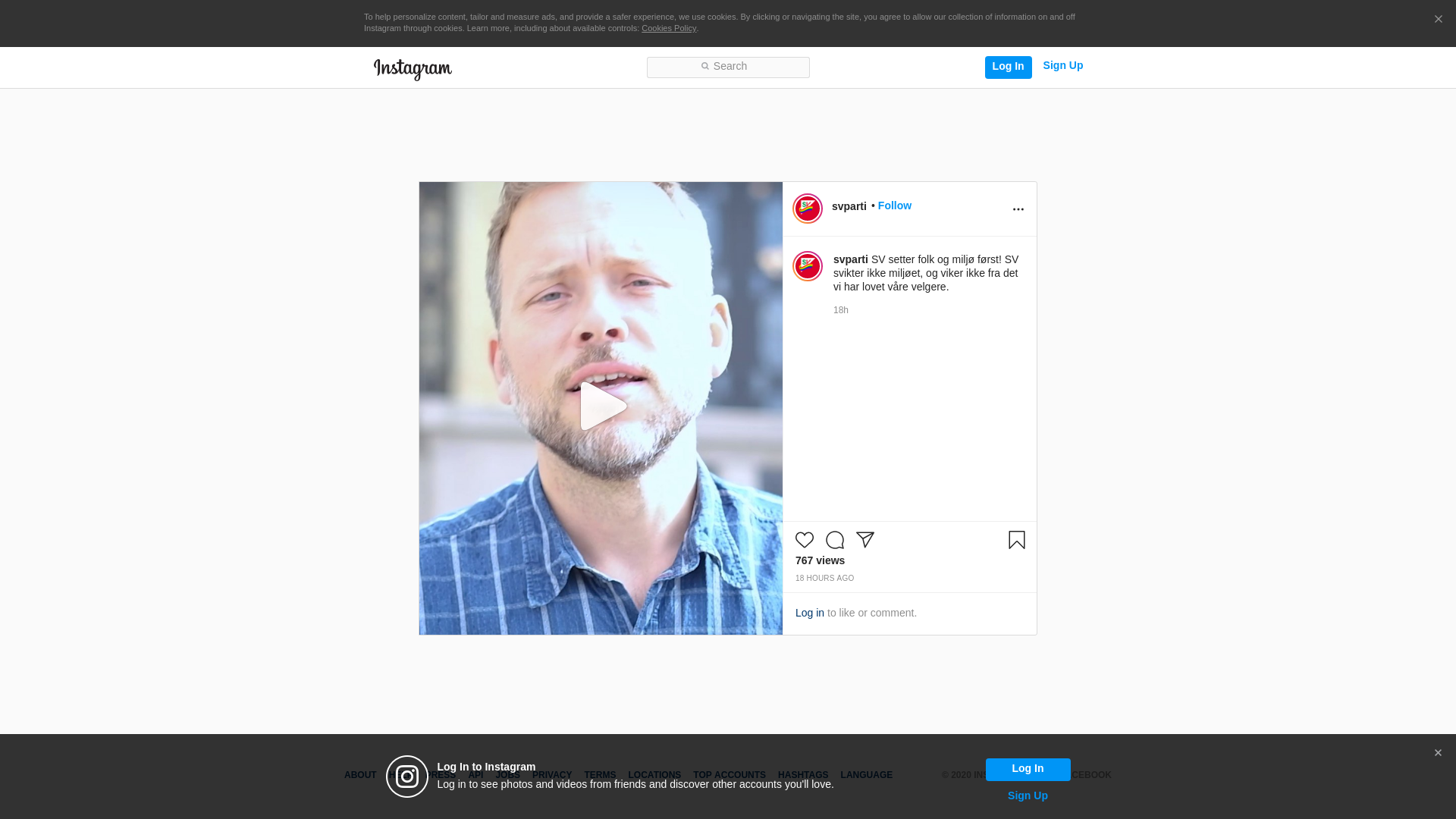This screenshot has width=1456, height=819.
Task: Like the post with heart icon
Action: coord(805,540)
